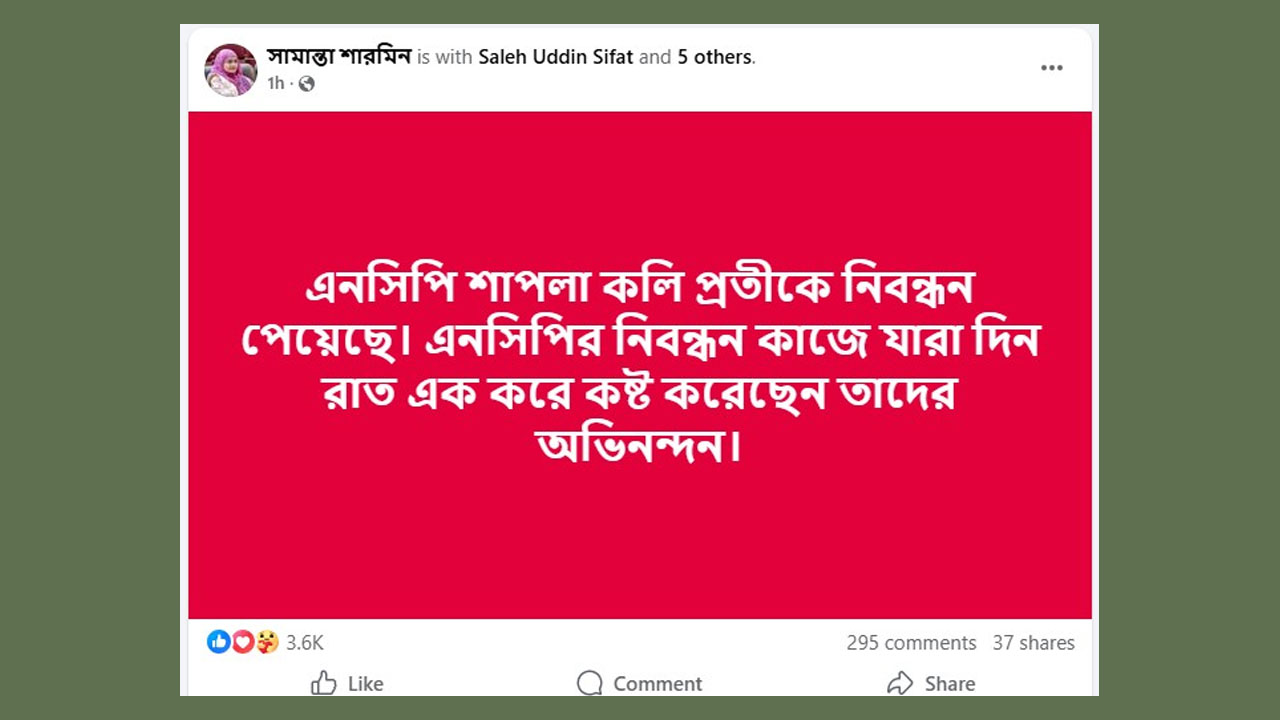Open the three-dot post options menu
1280x720 pixels.
tap(1051, 68)
